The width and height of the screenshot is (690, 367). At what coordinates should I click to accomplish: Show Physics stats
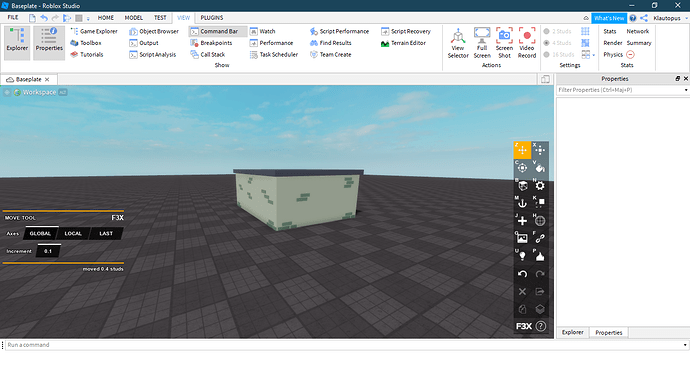613,55
